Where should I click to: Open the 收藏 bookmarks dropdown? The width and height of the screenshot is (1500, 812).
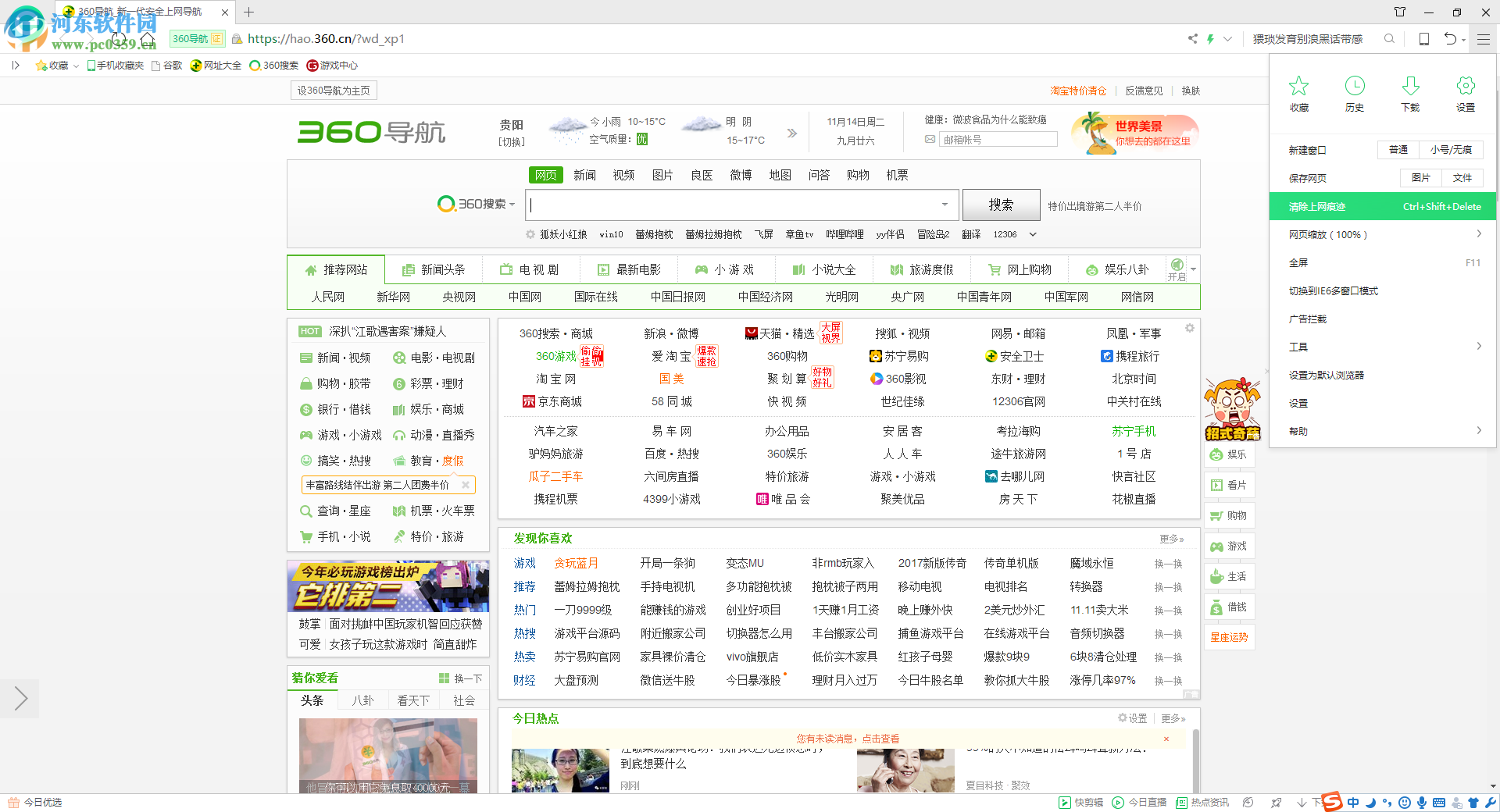tap(57, 66)
